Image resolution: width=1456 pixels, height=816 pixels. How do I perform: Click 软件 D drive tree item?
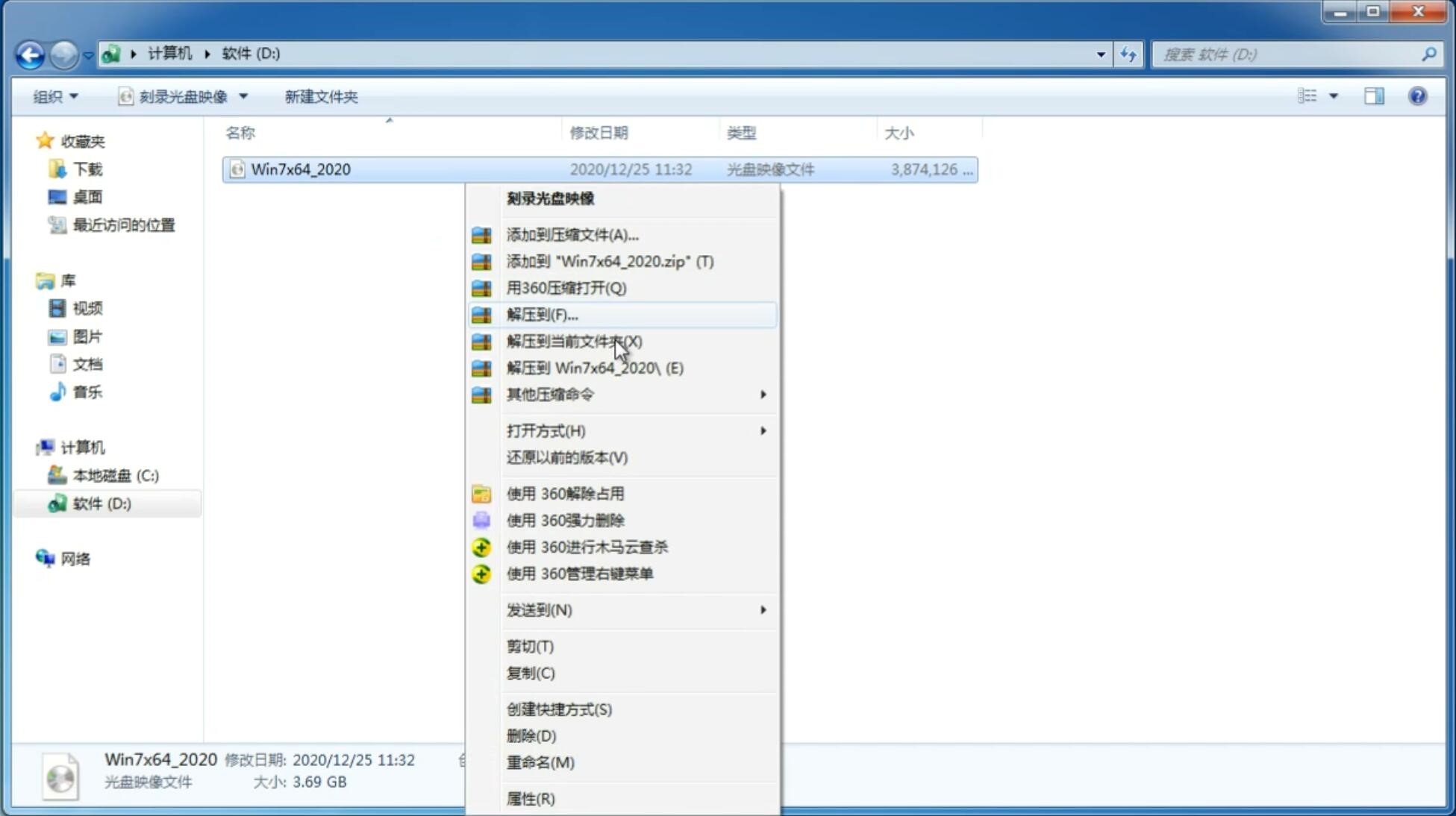(x=100, y=503)
